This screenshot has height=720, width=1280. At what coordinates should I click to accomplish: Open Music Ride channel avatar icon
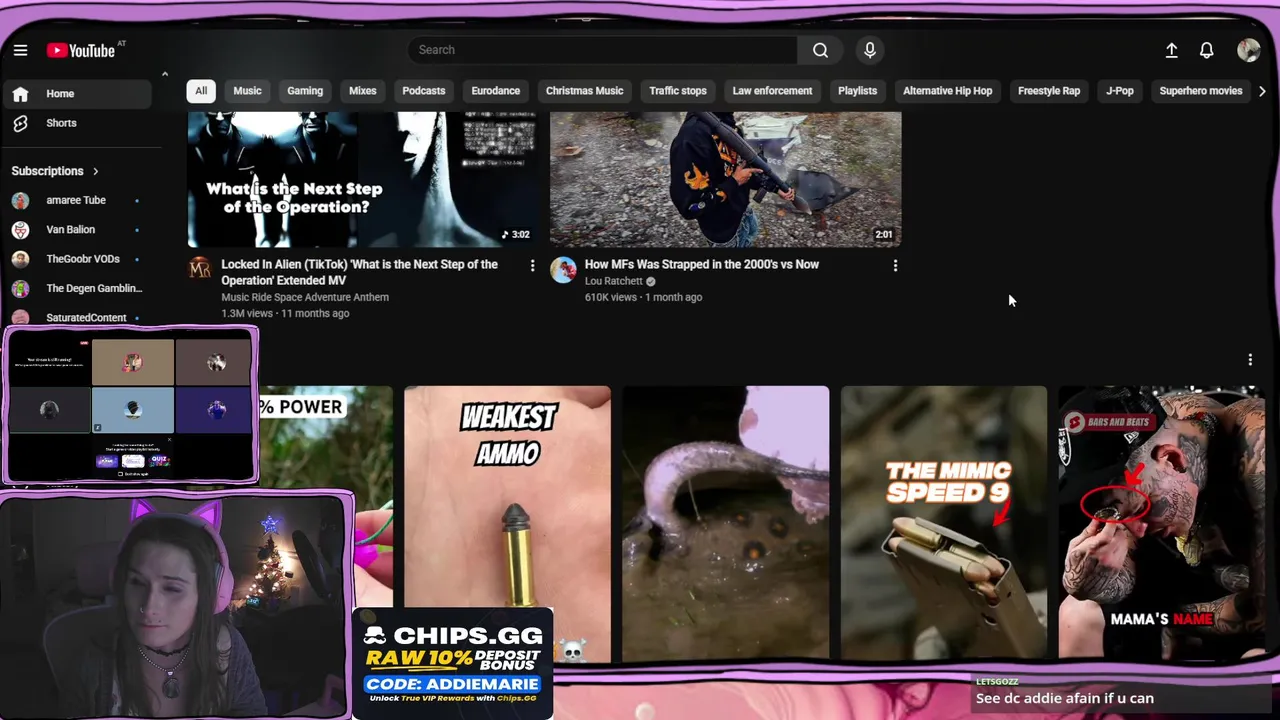[200, 268]
